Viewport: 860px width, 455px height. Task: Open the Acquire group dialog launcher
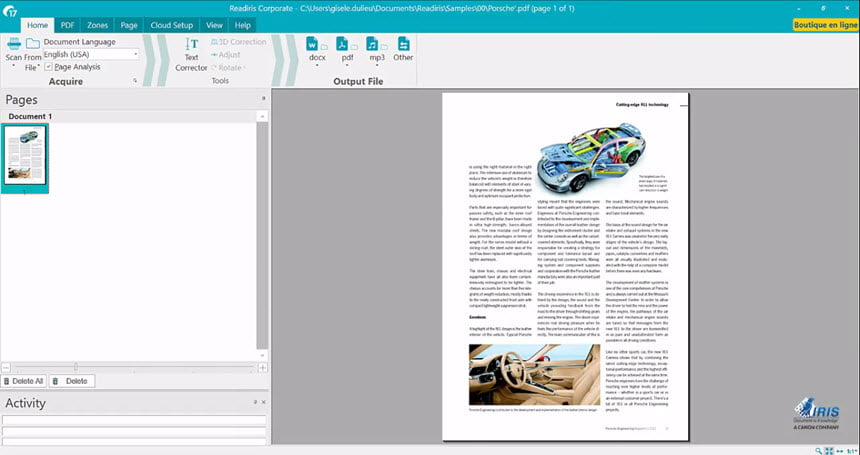click(135, 81)
